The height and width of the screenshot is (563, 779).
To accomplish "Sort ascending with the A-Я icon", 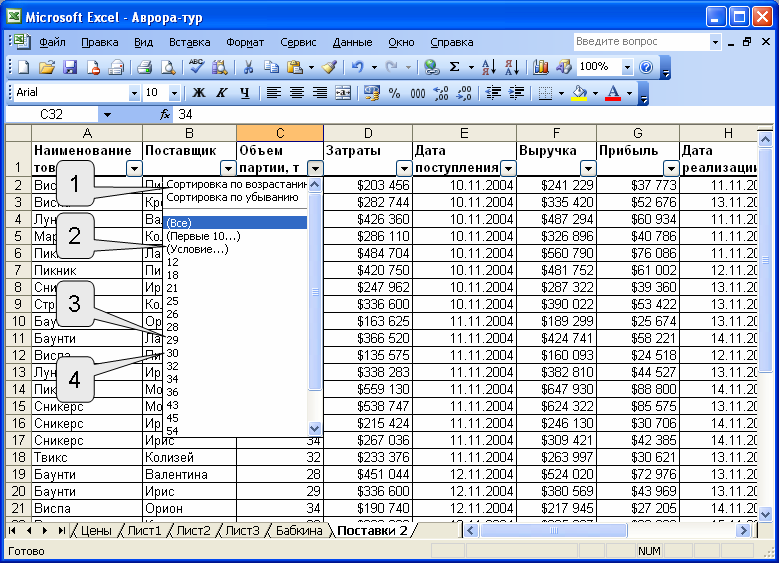I will point(489,67).
